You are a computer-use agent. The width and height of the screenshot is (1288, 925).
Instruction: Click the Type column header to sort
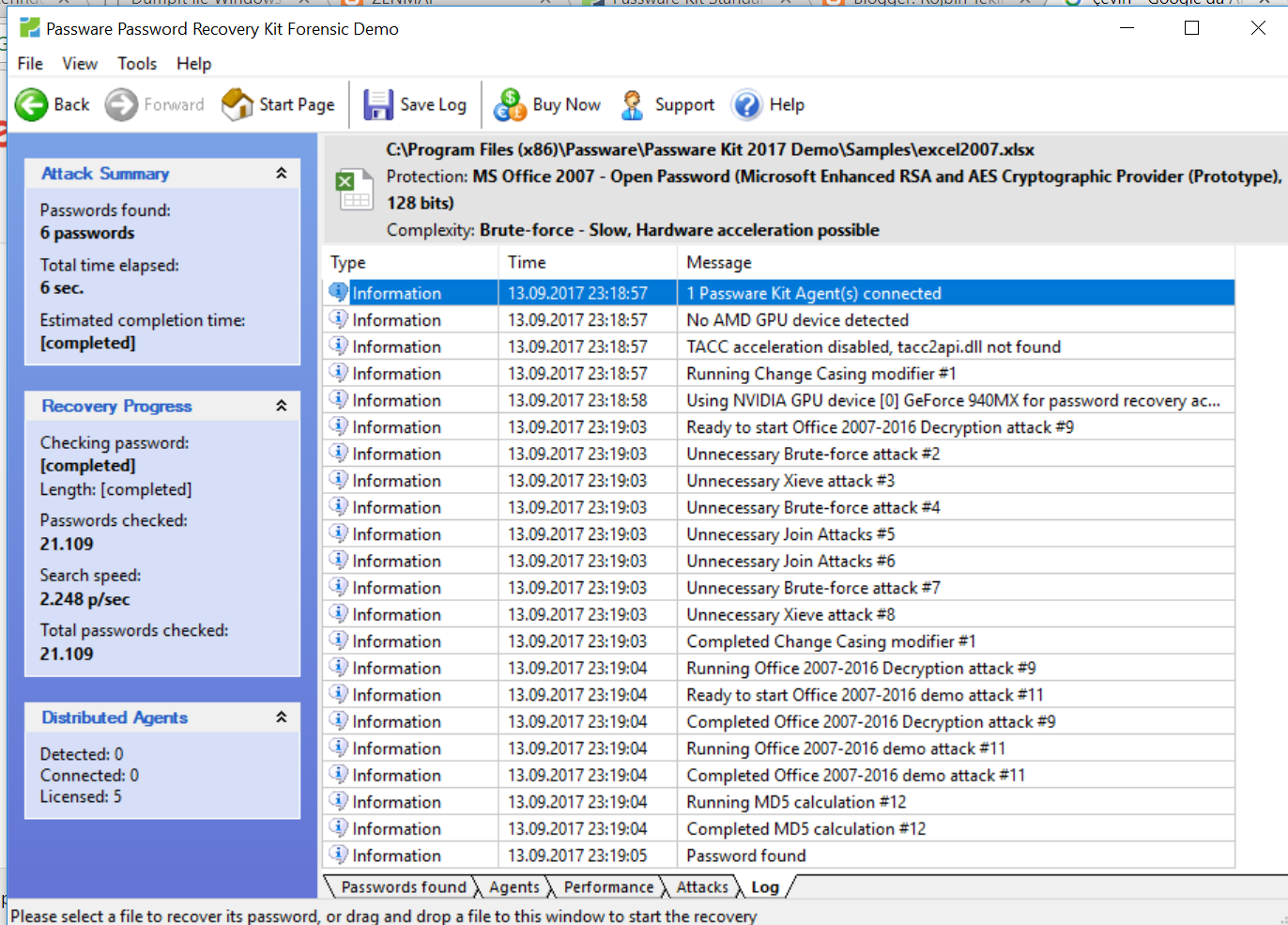point(347,262)
